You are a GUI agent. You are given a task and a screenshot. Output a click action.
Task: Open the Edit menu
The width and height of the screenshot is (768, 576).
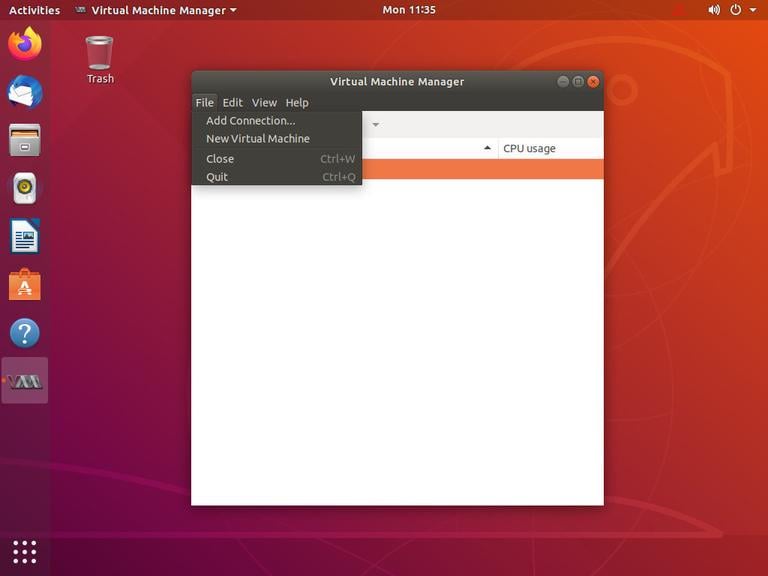[x=232, y=103]
